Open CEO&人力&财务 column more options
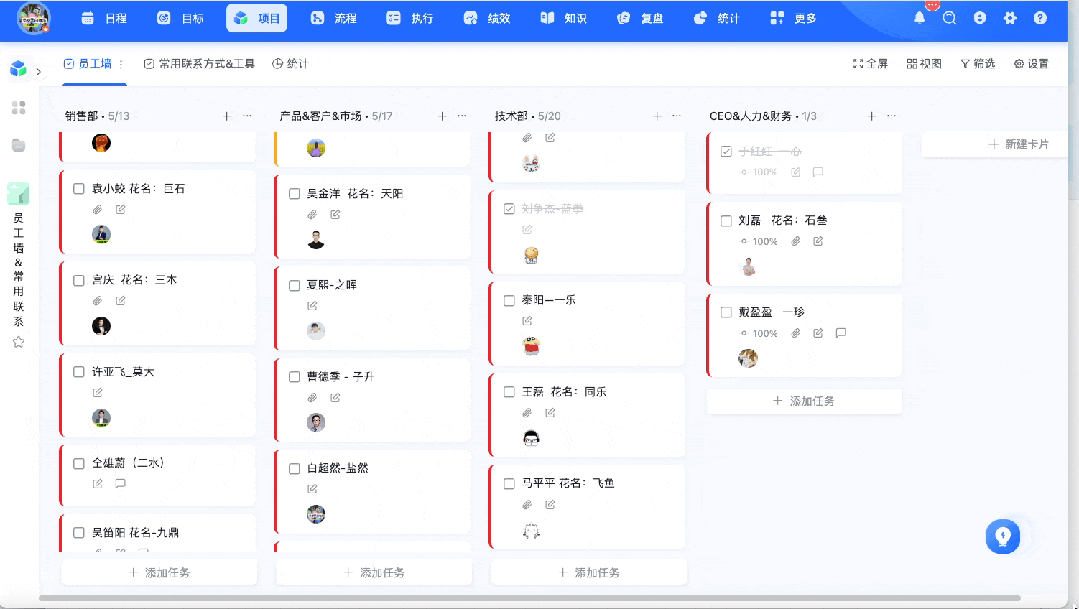Screen dimensions: 1079x609 pyautogui.click(x=891, y=116)
